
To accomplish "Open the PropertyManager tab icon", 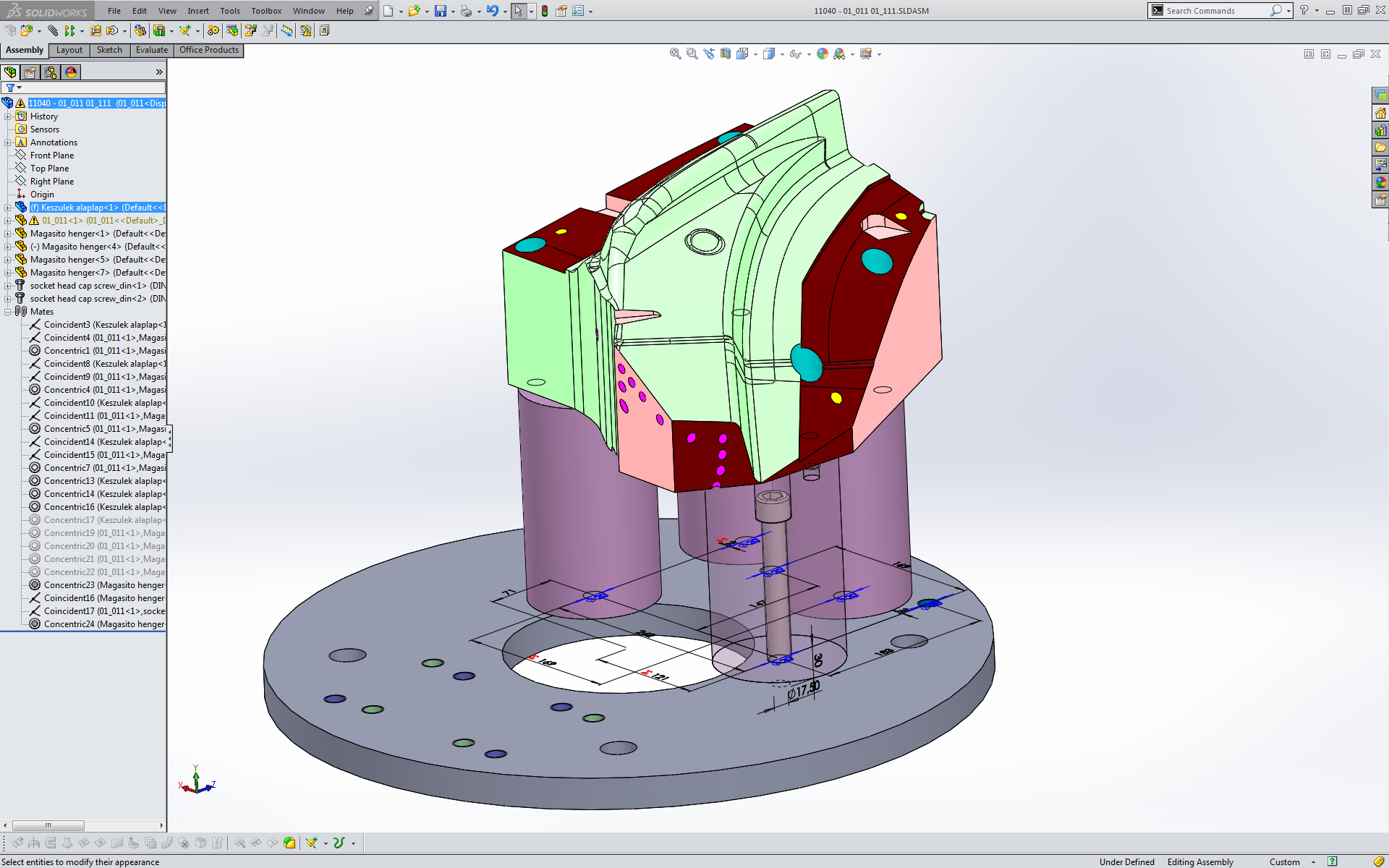I will pos(30,72).
